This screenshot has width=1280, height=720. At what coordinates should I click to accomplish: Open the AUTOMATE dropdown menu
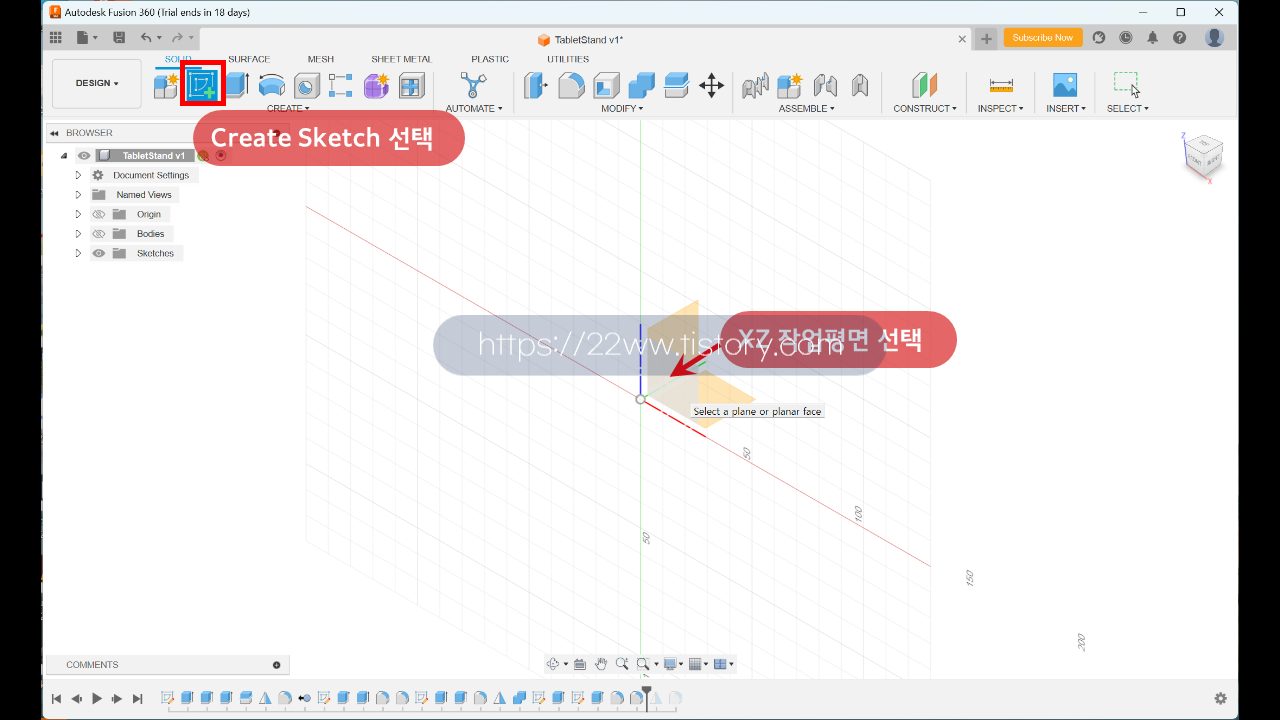(x=473, y=108)
